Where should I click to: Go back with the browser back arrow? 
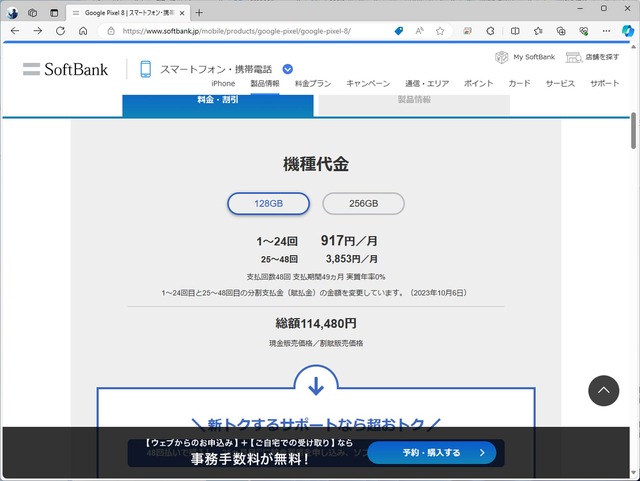pyautogui.click(x=15, y=31)
